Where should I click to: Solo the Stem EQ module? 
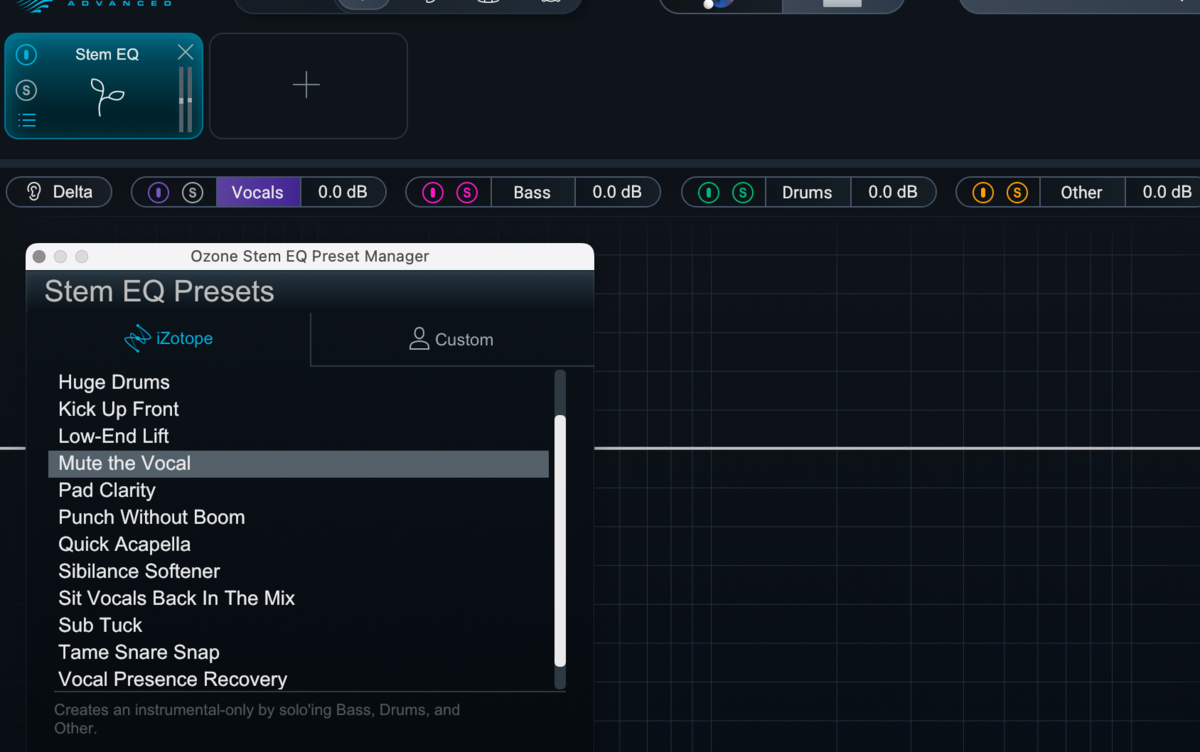pyautogui.click(x=27, y=90)
